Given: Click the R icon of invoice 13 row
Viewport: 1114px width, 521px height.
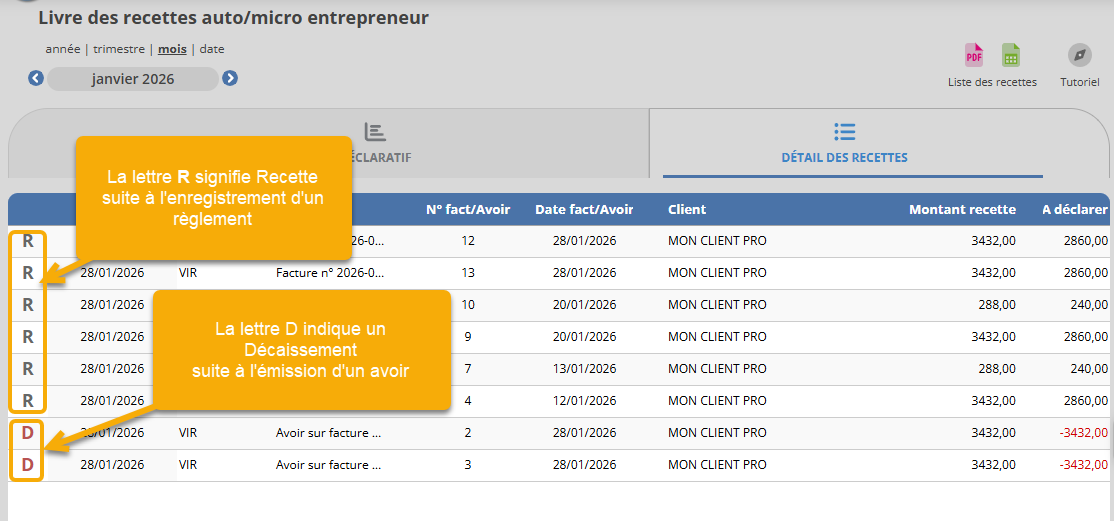Looking at the screenshot, I should [x=28, y=273].
